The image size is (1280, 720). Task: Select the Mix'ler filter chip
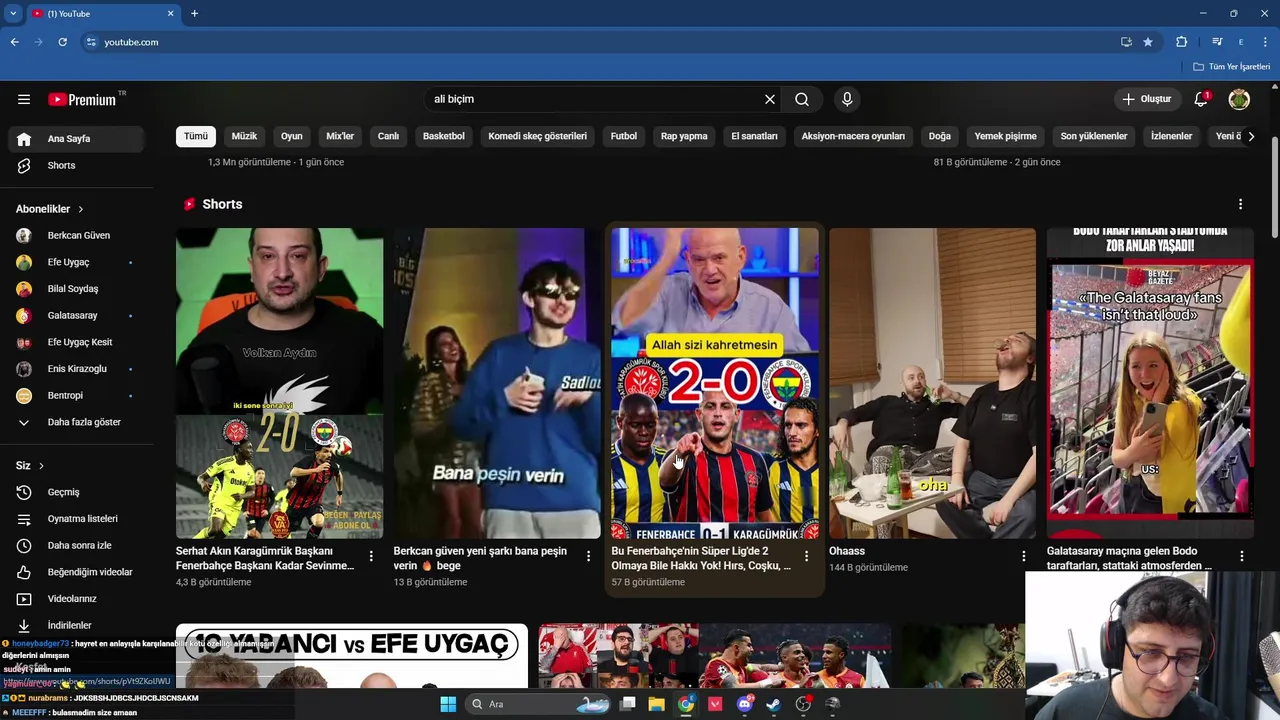coord(340,136)
